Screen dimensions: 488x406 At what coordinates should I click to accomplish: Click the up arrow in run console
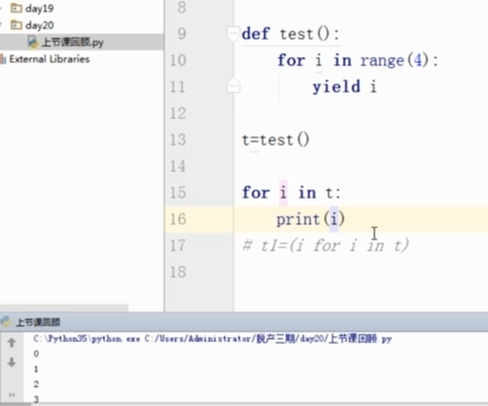tap(12, 343)
